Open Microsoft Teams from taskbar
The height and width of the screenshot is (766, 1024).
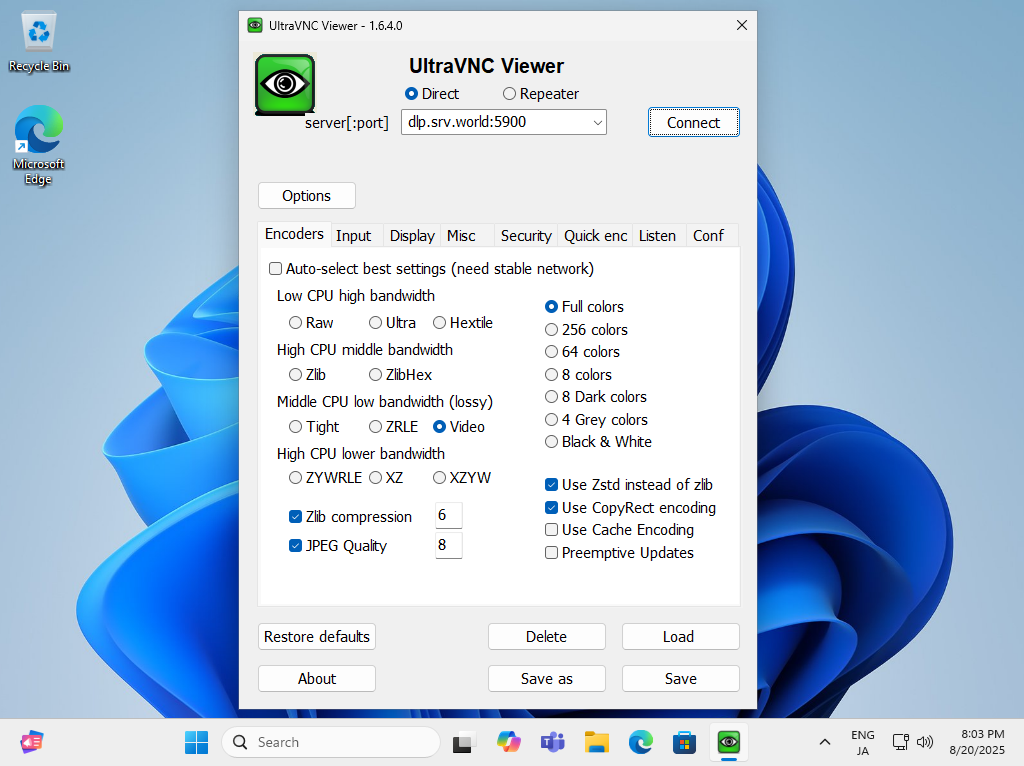click(552, 742)
